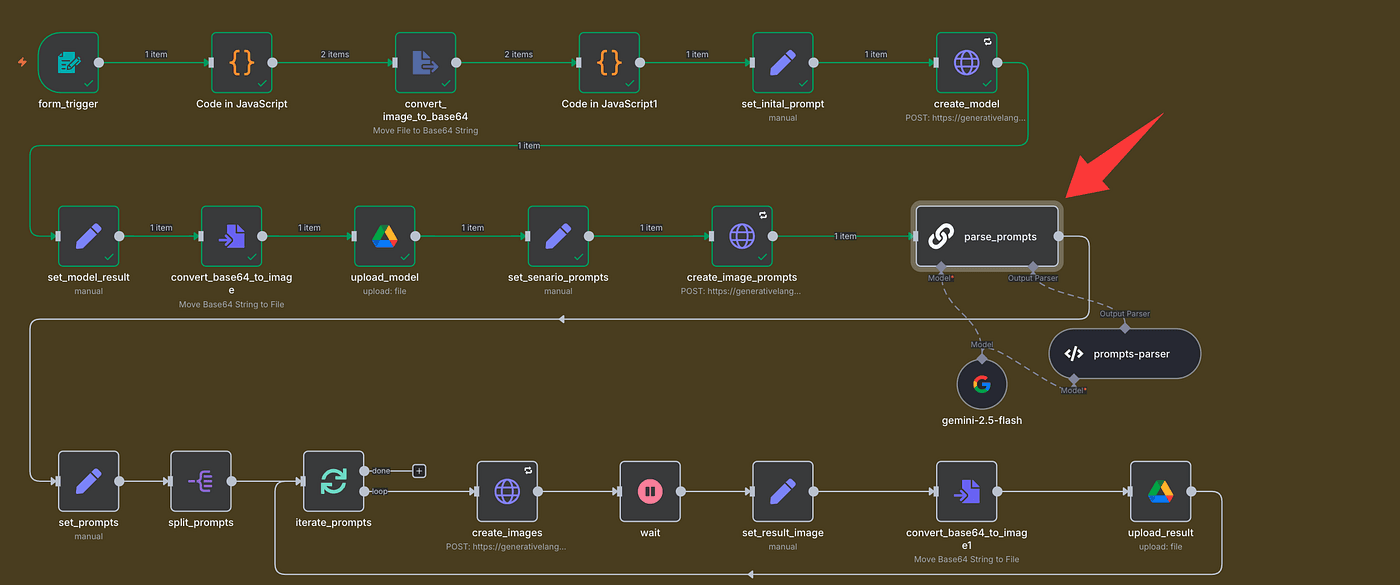Click the gemini-2.5-flash model node

point(981,384)
